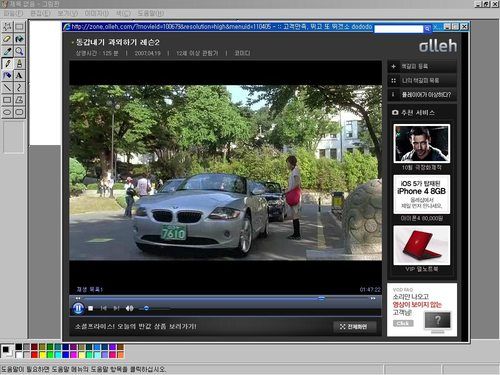Pause the video with the round pause button
Screen dimensions: 500x375
pos(78,308)
